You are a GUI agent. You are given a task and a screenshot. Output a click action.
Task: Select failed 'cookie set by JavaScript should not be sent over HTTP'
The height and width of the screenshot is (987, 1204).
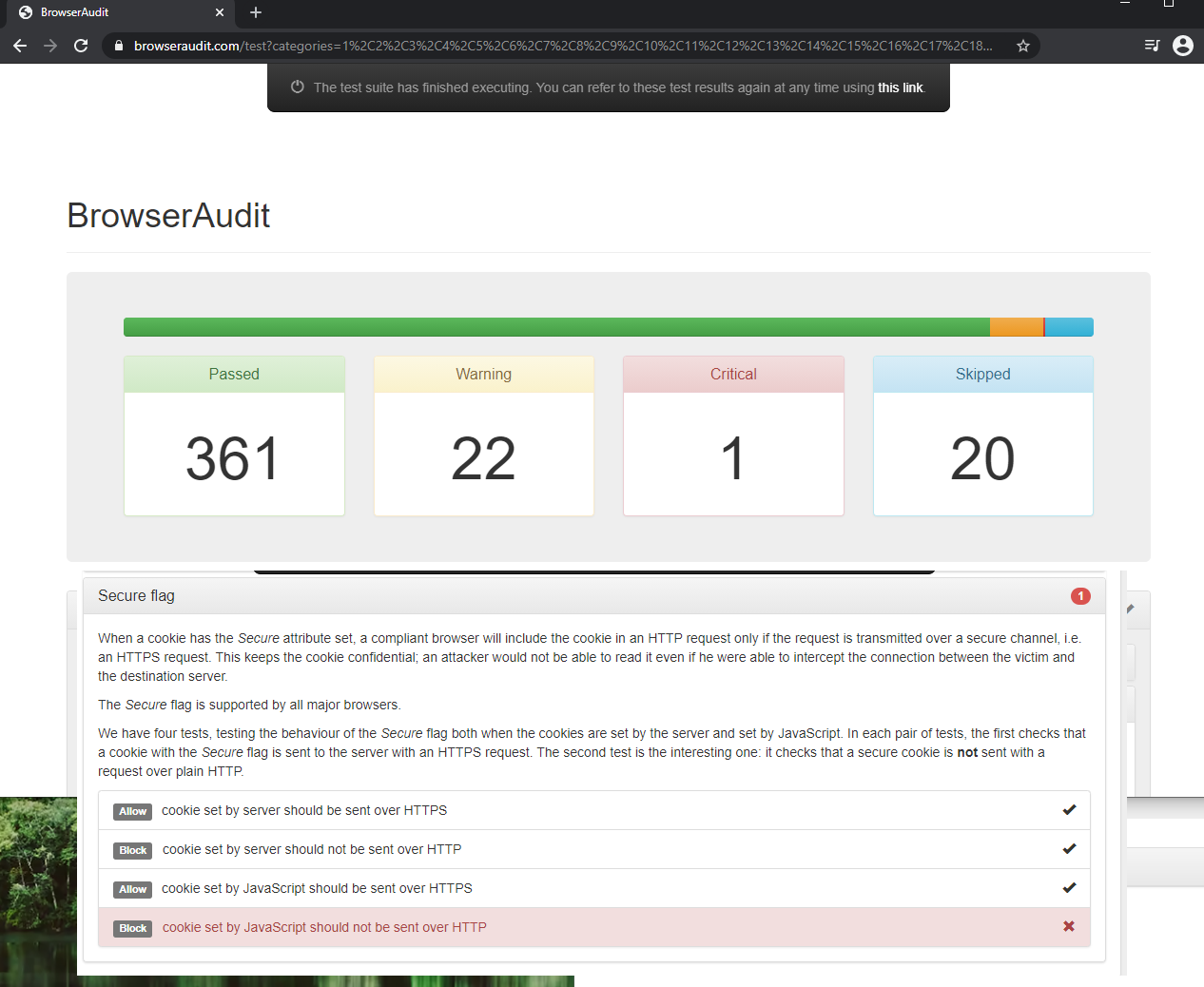pyautogui.click(x=594, y=928)
